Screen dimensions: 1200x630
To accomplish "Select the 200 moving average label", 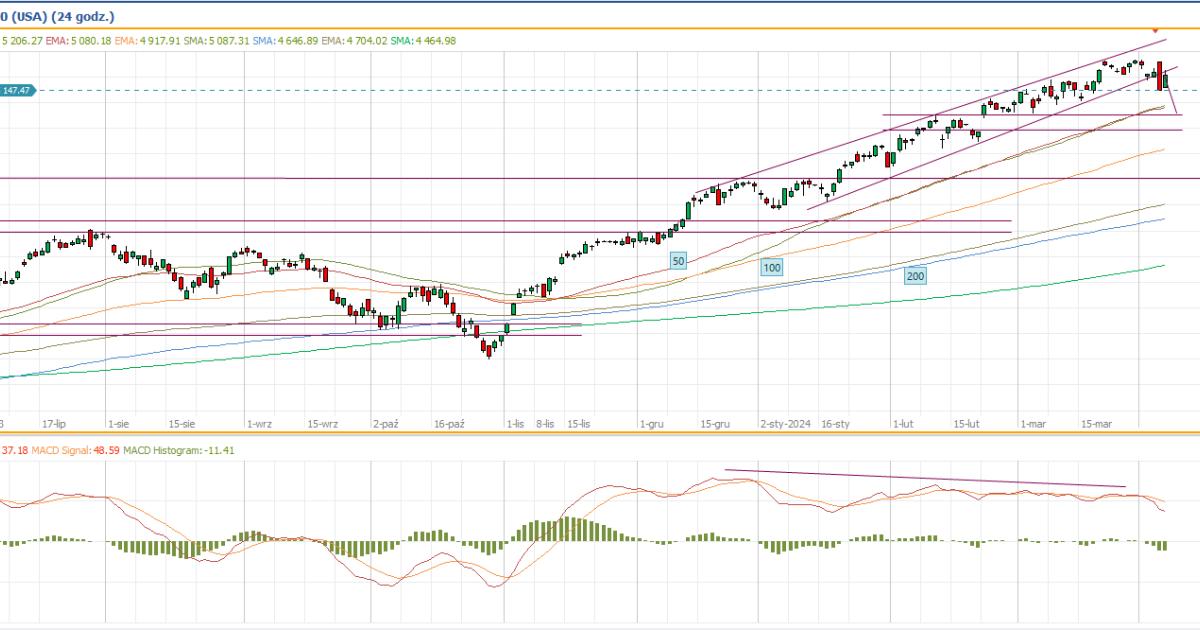I will tap(915, 275).
